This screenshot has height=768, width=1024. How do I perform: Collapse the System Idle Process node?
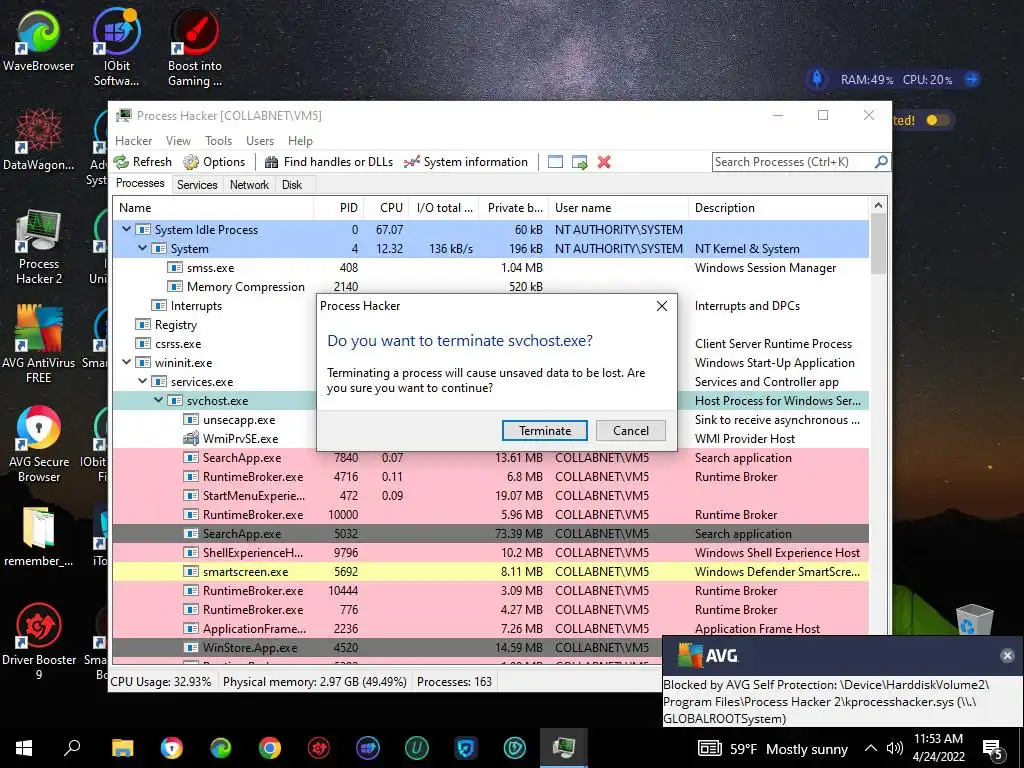[x=127, y=229]
